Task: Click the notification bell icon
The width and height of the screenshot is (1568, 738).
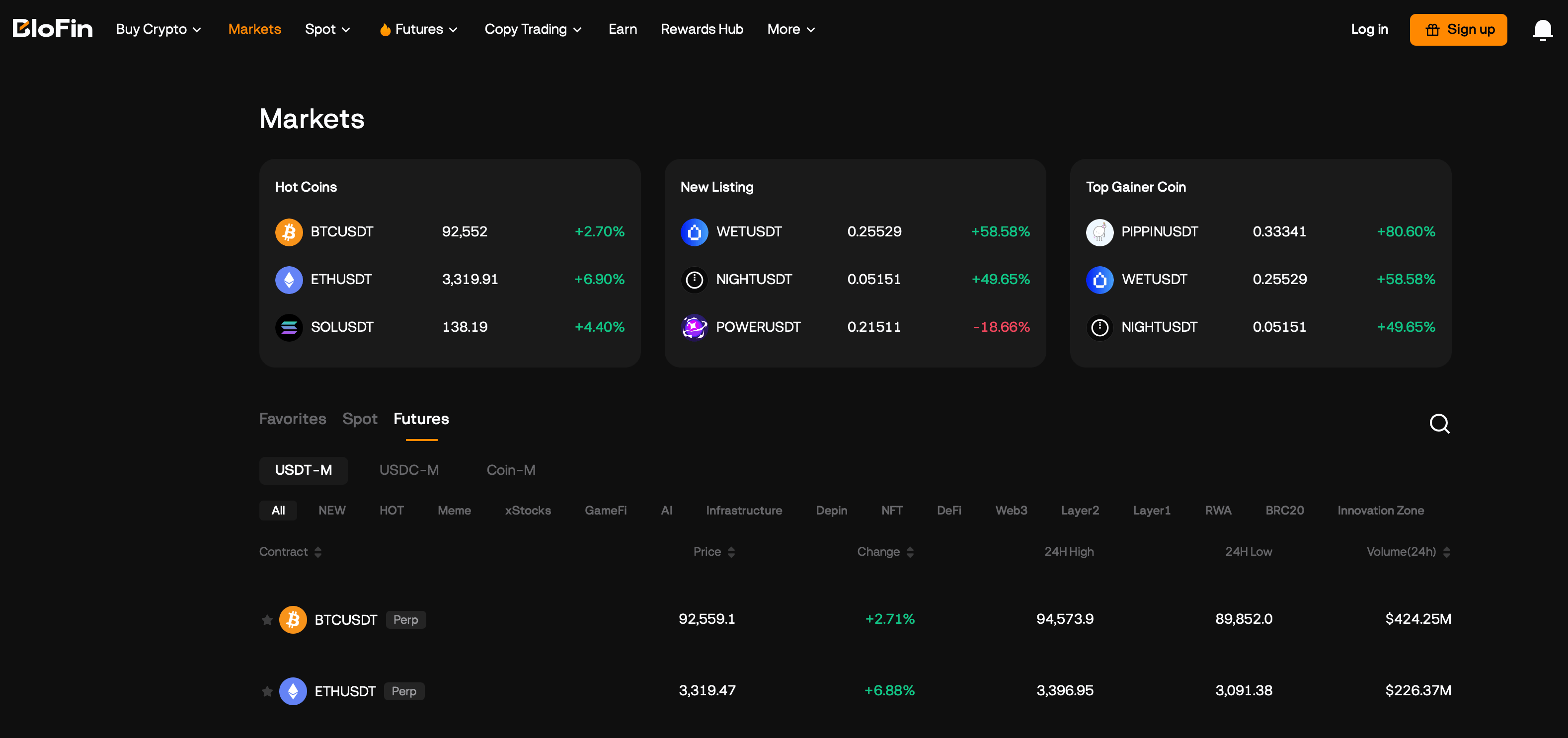Action: coord(1543,29)
